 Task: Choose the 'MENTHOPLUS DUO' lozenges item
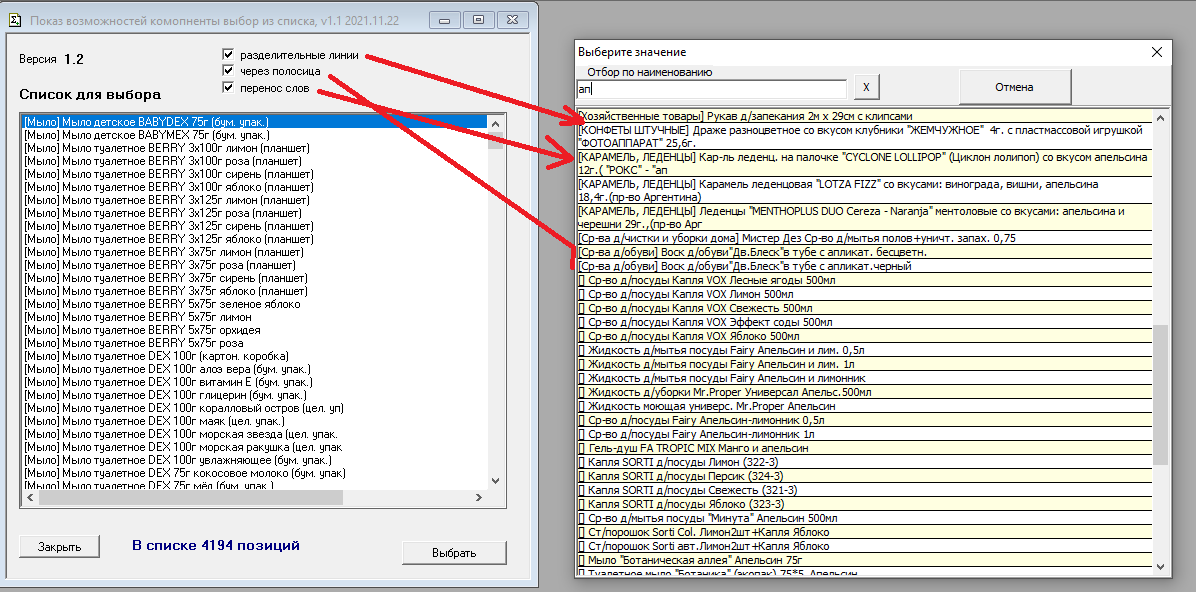pos(864,218)
